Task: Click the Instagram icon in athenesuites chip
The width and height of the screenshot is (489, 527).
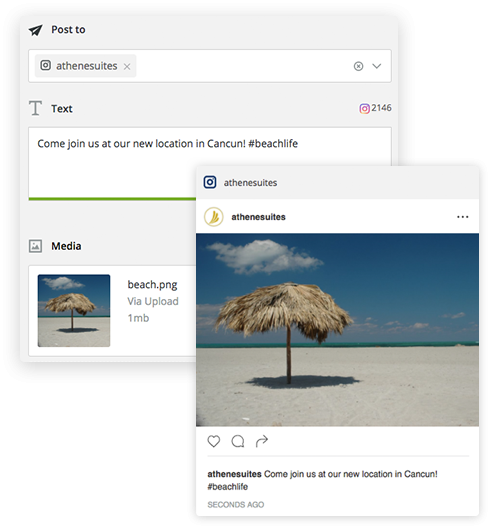Action: (46, 65)
